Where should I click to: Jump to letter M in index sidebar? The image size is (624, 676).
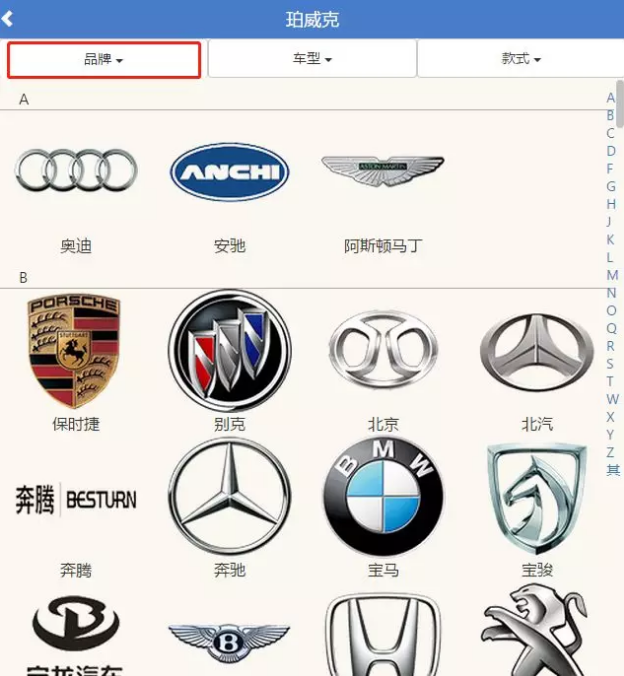pos(612,275)
